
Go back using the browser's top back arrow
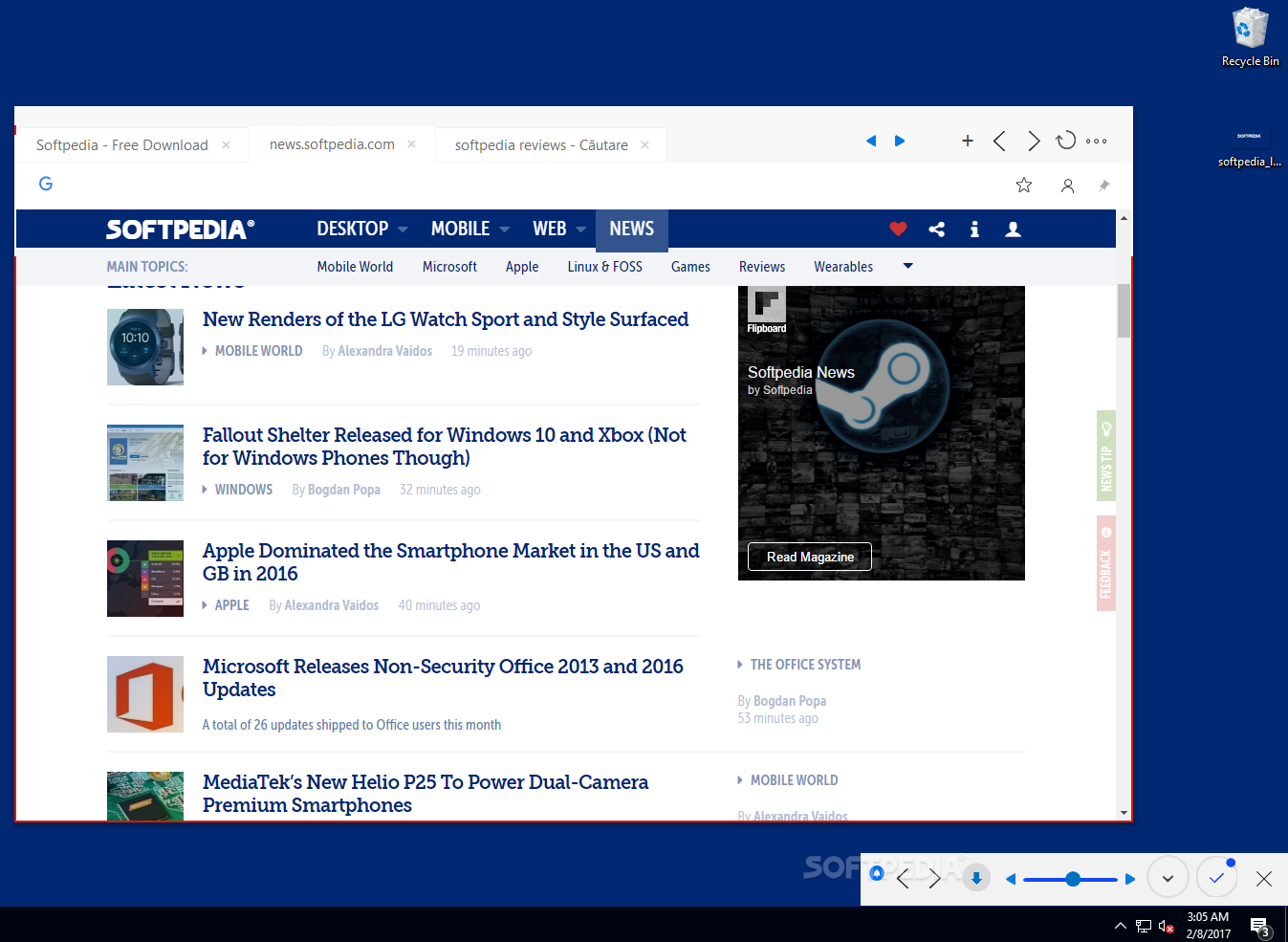click(x=999, y=142)
